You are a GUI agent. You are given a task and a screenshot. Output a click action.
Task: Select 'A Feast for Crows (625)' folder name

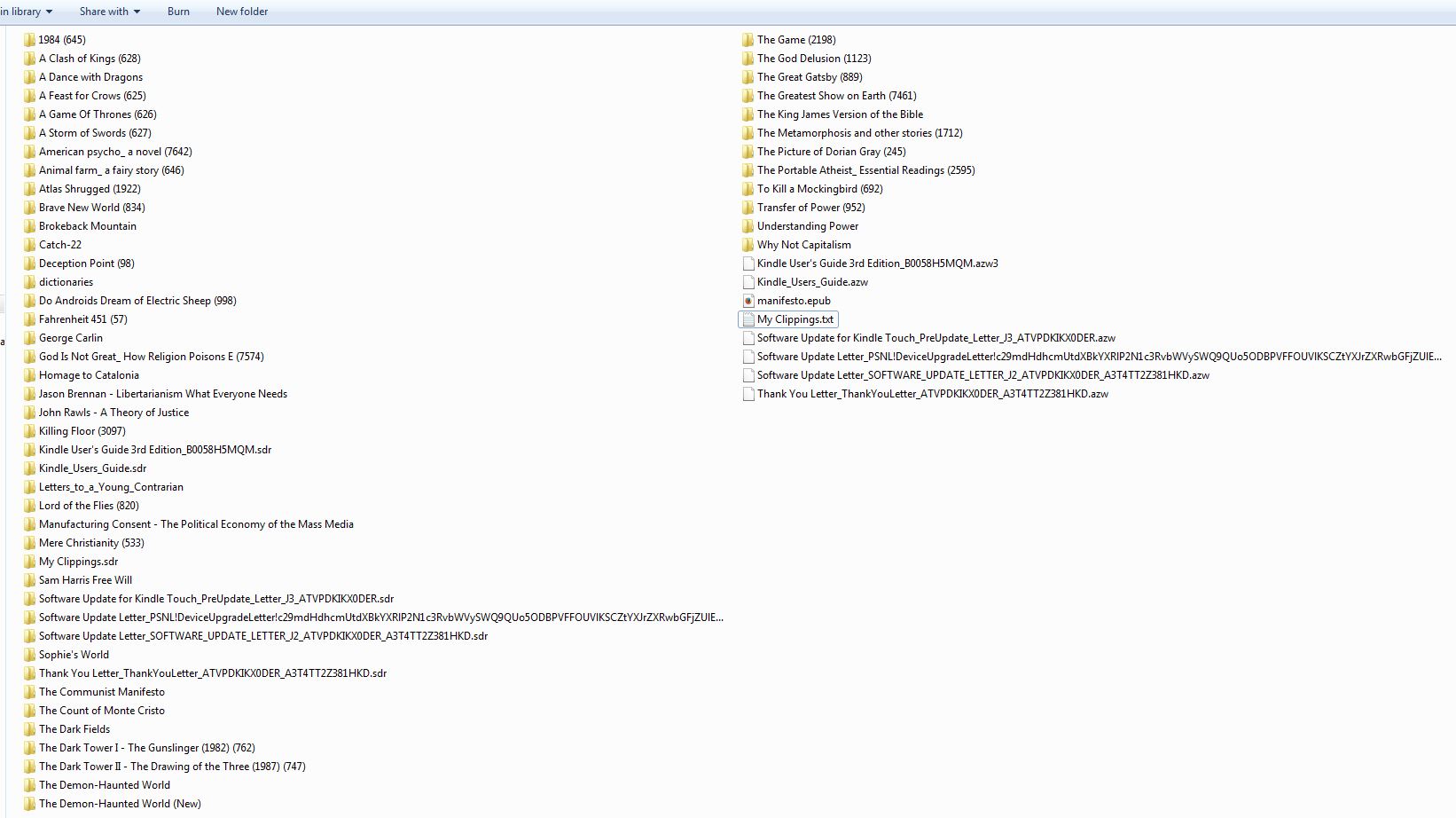[92, 96]
